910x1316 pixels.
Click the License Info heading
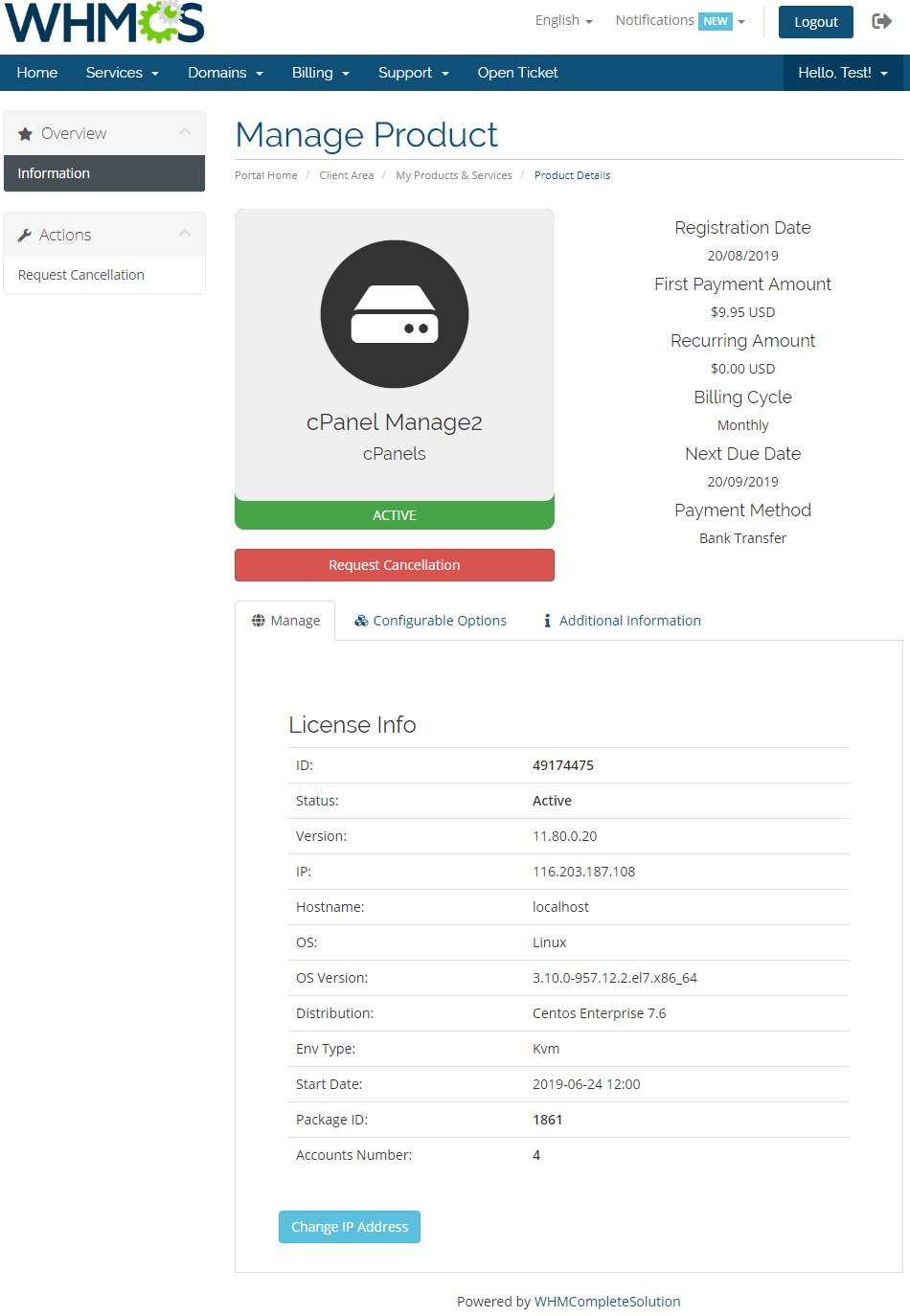coord(353,725)
